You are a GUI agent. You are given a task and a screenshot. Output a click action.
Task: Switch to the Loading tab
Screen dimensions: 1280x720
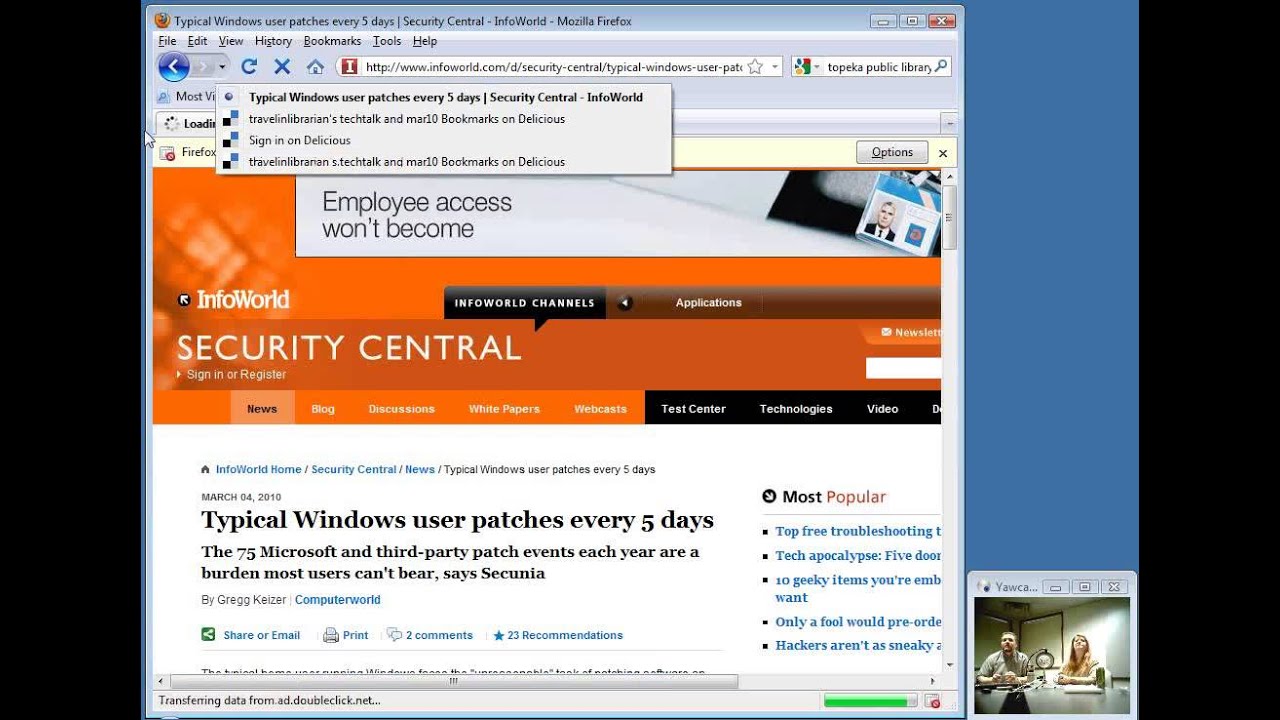[187, 124]
